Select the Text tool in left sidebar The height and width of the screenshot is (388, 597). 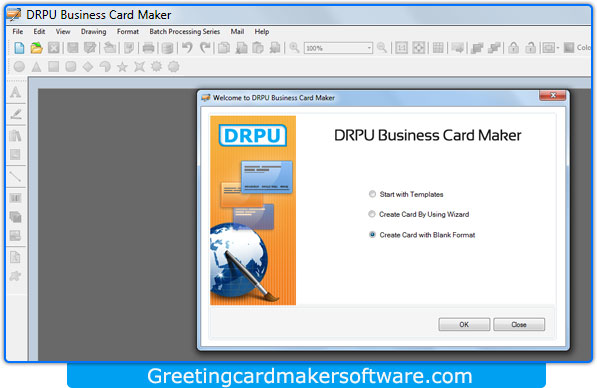(16, 92)
